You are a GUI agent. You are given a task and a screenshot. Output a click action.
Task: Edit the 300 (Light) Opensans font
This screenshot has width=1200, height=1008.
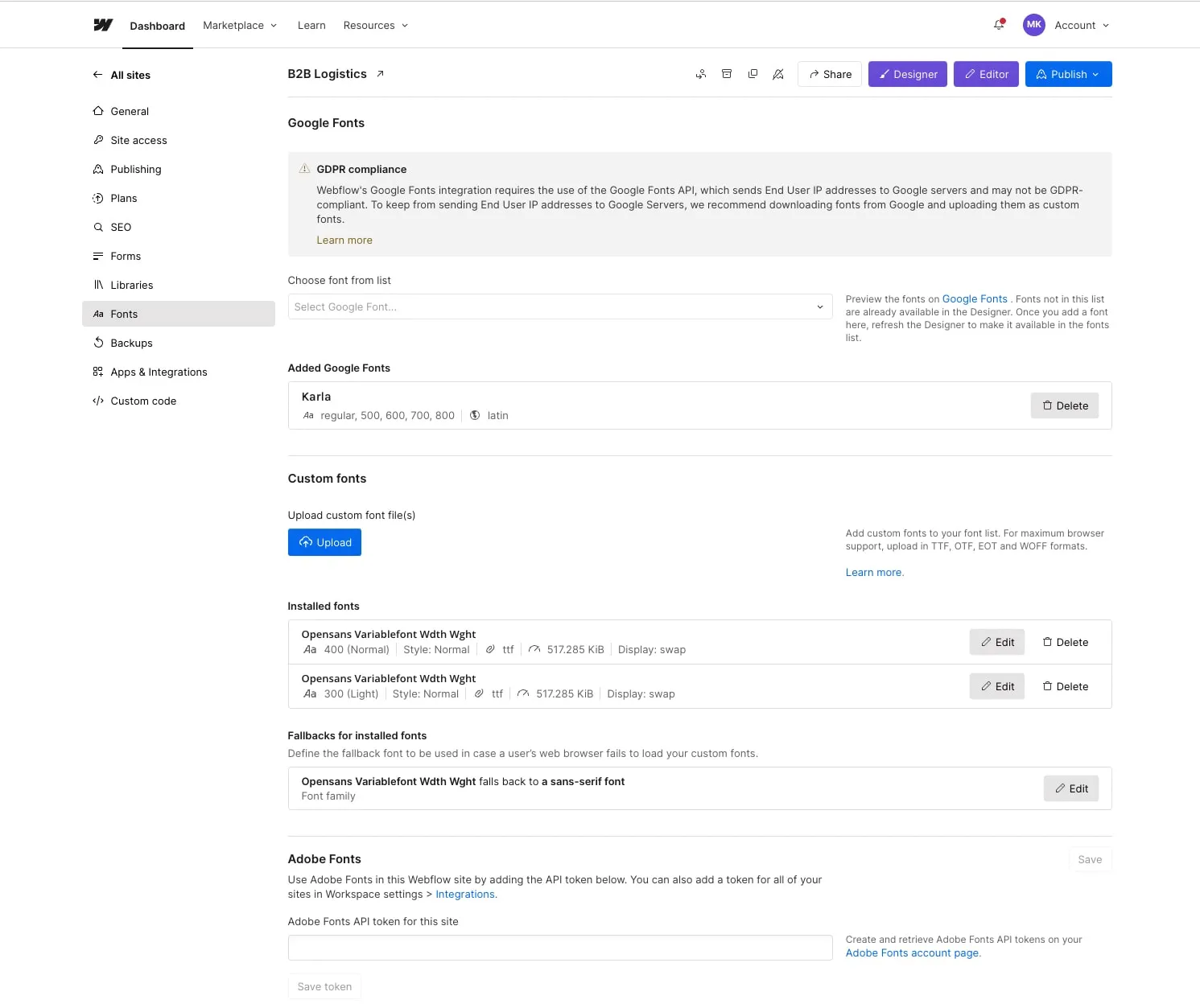(997, 686)
